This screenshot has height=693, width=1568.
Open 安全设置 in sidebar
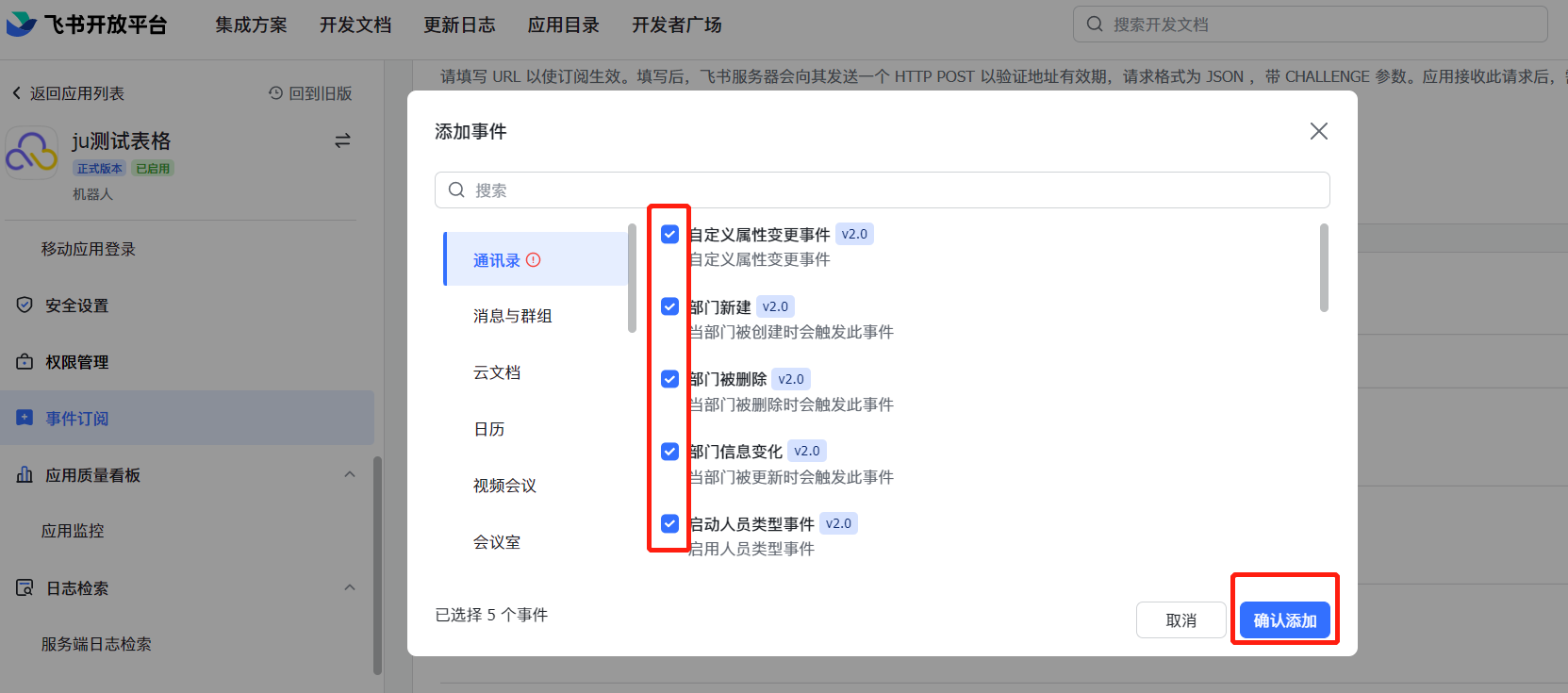point(77,305)
